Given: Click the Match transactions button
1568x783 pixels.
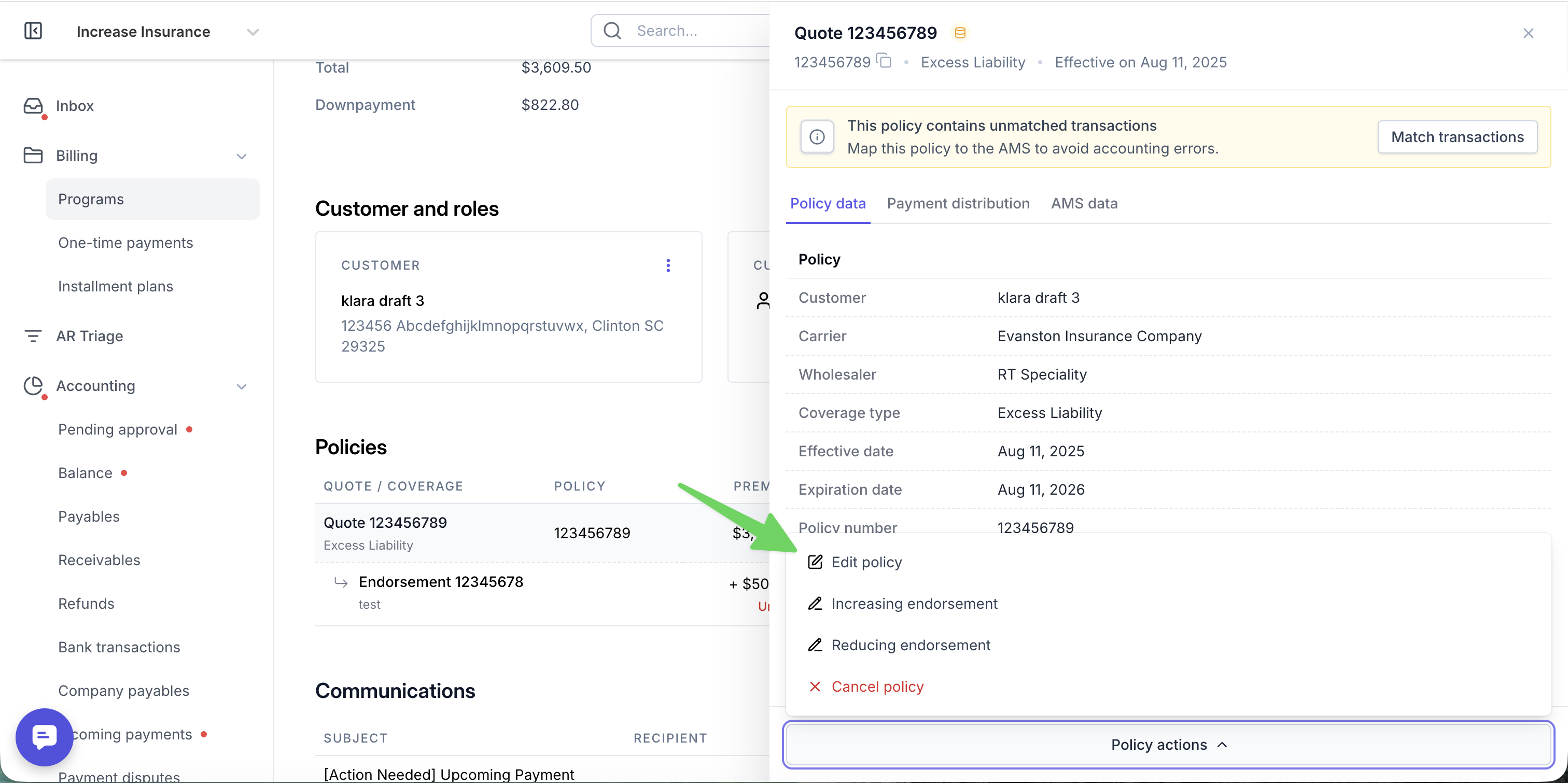Looking at the screenshot, I should point(1457,137).
